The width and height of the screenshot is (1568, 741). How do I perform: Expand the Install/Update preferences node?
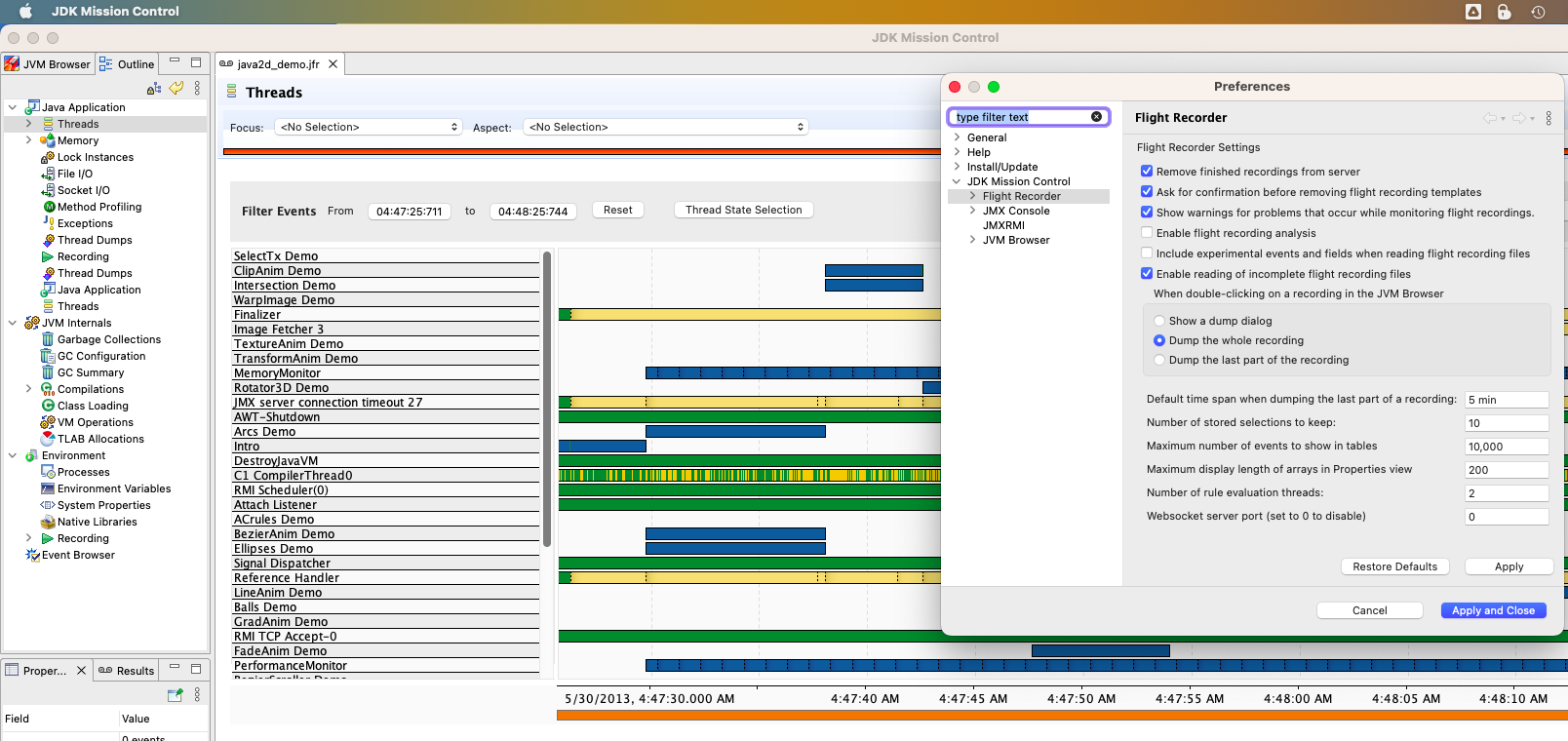(958, 167)
